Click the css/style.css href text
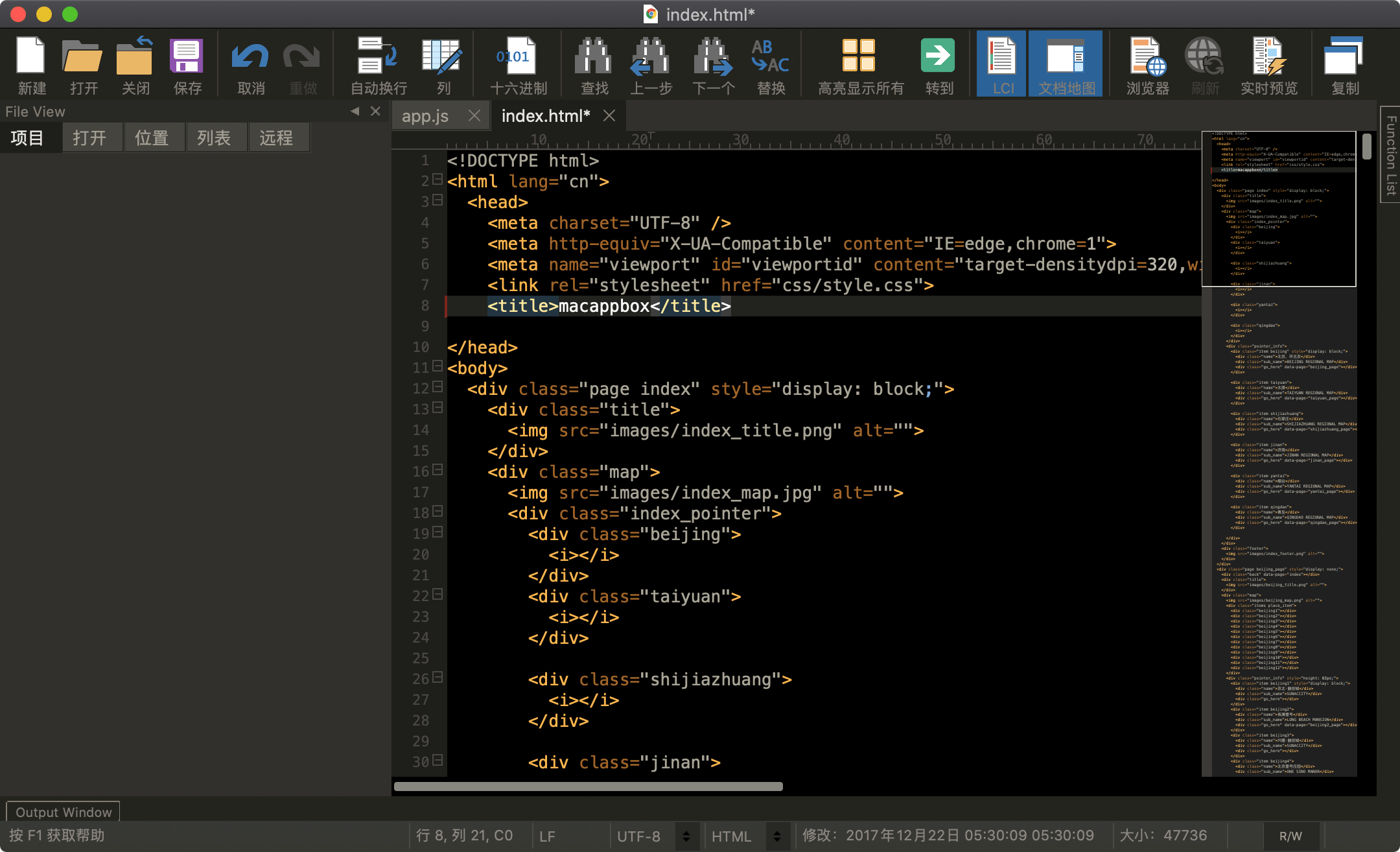 pyautogui.click(x=848, y=285)
